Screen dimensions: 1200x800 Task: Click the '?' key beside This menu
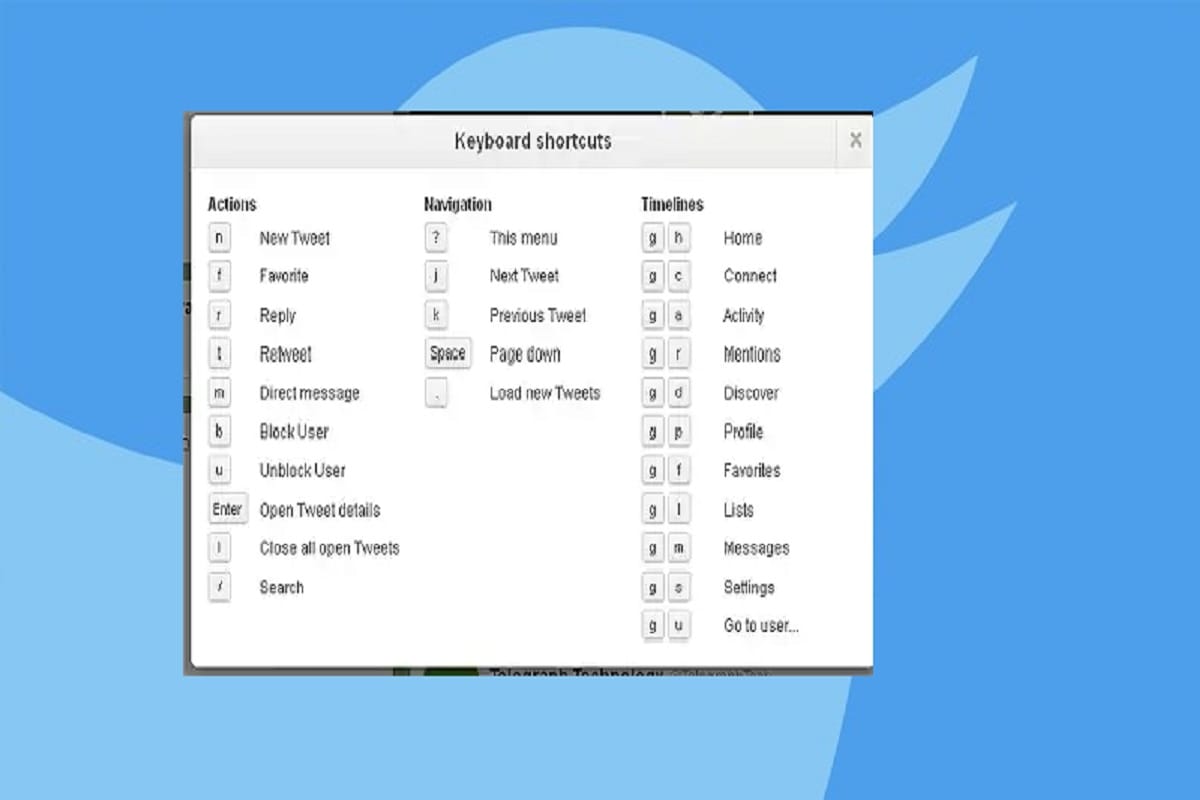coord(436,238)
